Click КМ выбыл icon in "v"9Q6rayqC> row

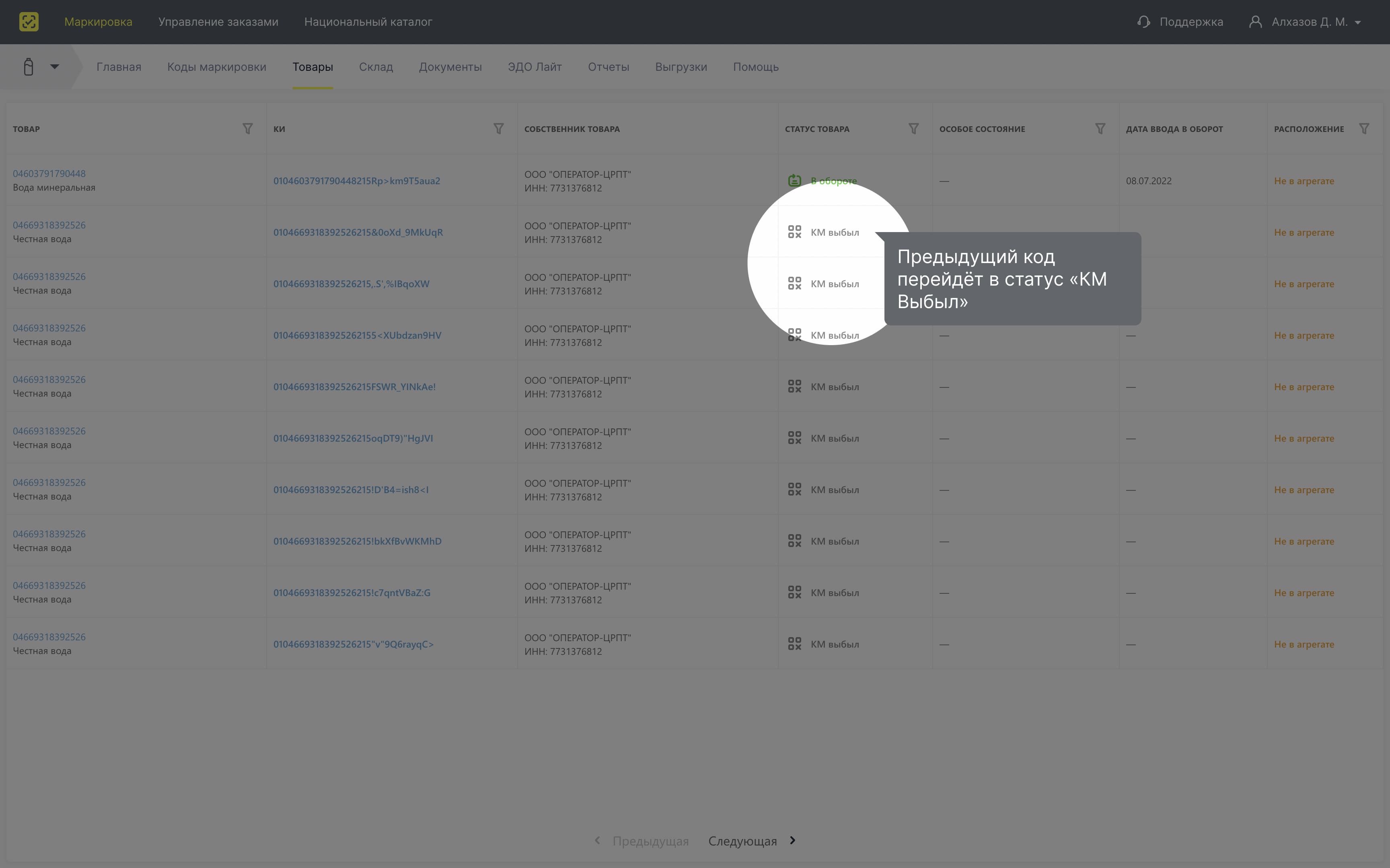point(794,644)
